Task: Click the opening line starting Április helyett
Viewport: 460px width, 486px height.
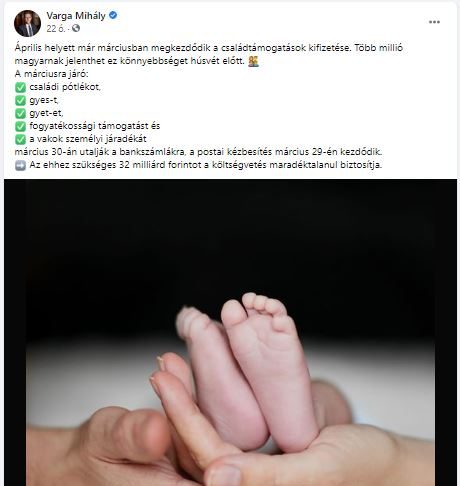Action: click(x=209, y=48)
